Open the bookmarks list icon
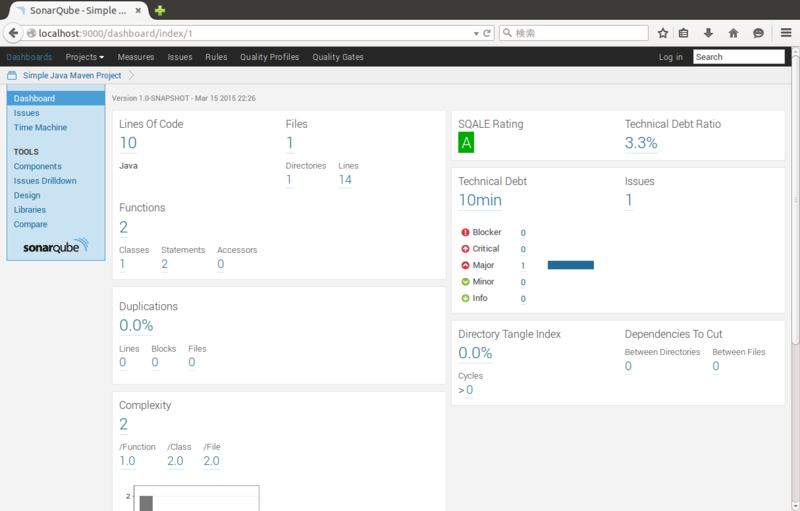This screenshot has height=511, width=800. coord(684,33)
